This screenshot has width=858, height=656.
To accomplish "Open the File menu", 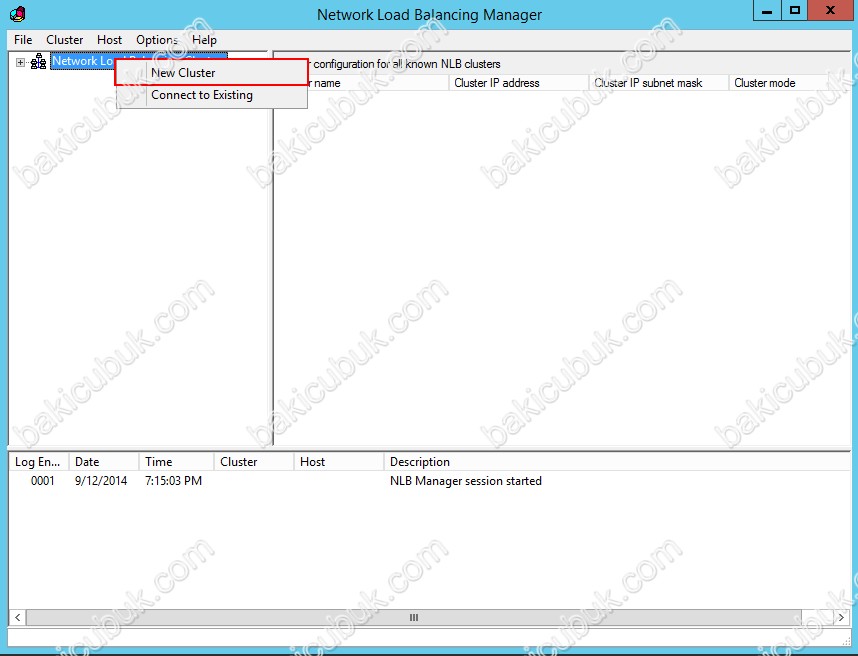I will (23, 40).
